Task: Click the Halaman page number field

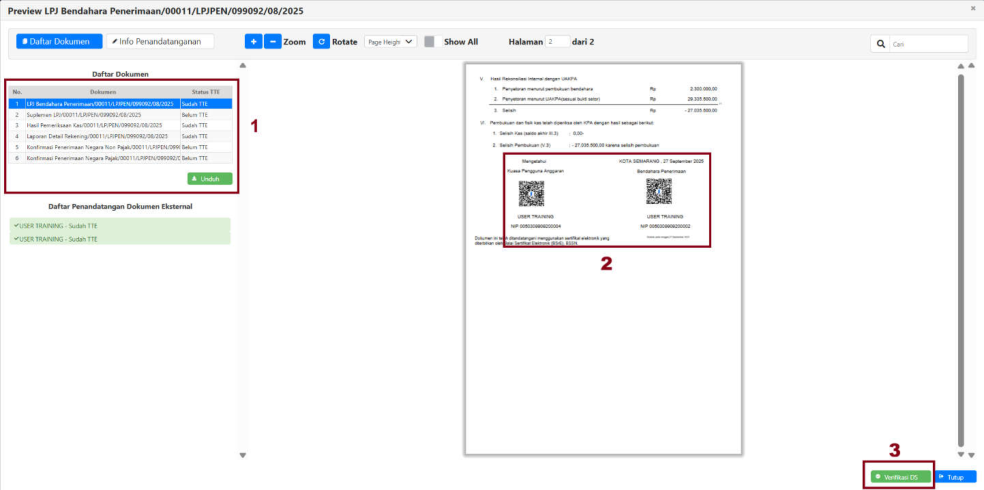Action: [x=558, y=42]
